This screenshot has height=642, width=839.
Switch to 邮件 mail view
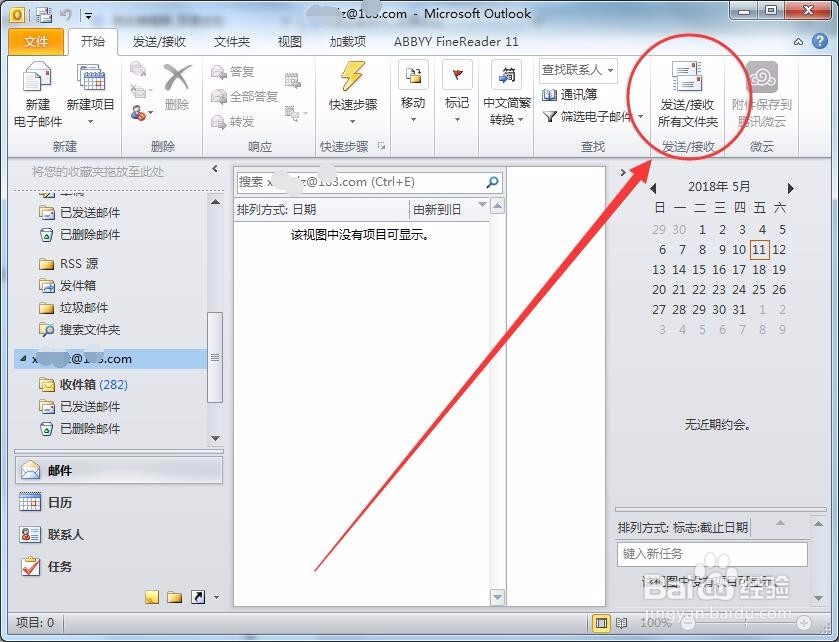click(x=118, y=470)
